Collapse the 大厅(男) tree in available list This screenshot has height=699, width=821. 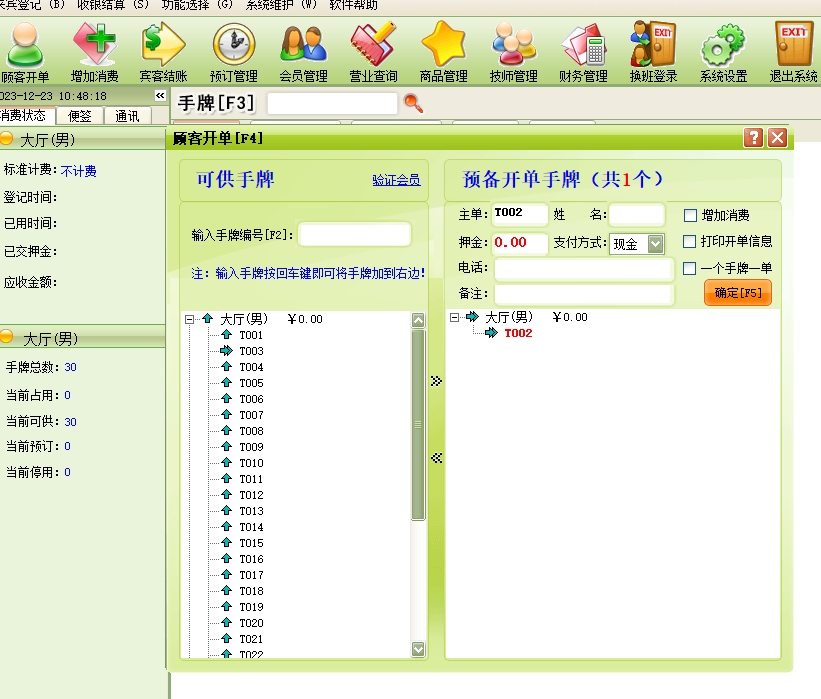(189, 320)
